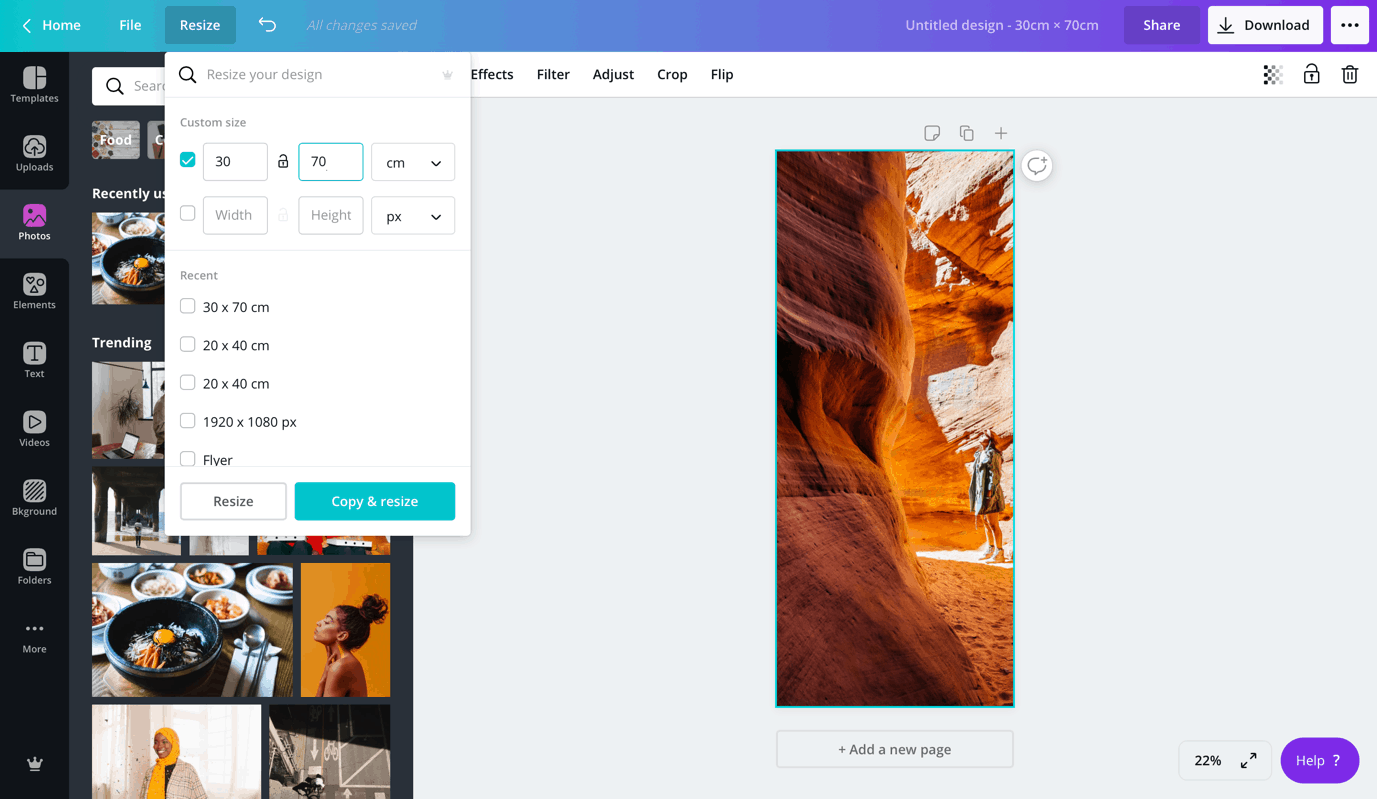Lock the selected image
This screenshot has height=799, width=1377.
click(1311, 74)
